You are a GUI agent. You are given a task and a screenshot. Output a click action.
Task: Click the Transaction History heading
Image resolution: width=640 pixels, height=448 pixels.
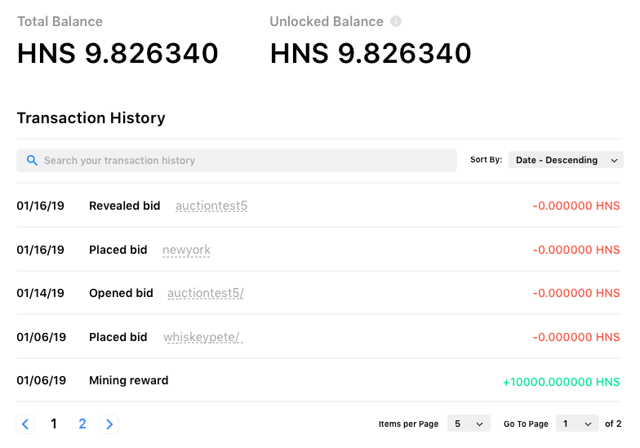(91, 118)
